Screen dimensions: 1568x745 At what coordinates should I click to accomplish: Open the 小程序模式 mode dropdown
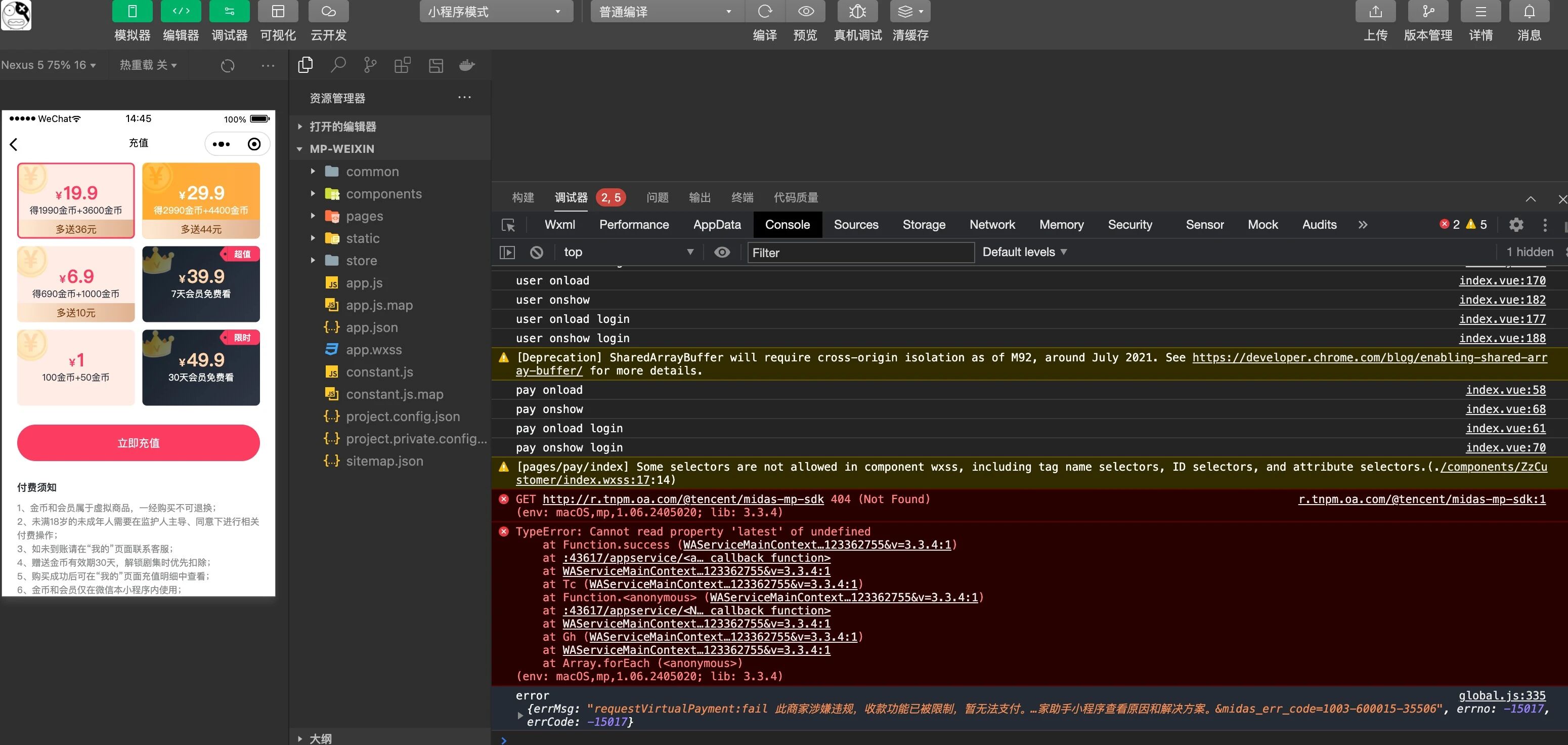(496, 12)
